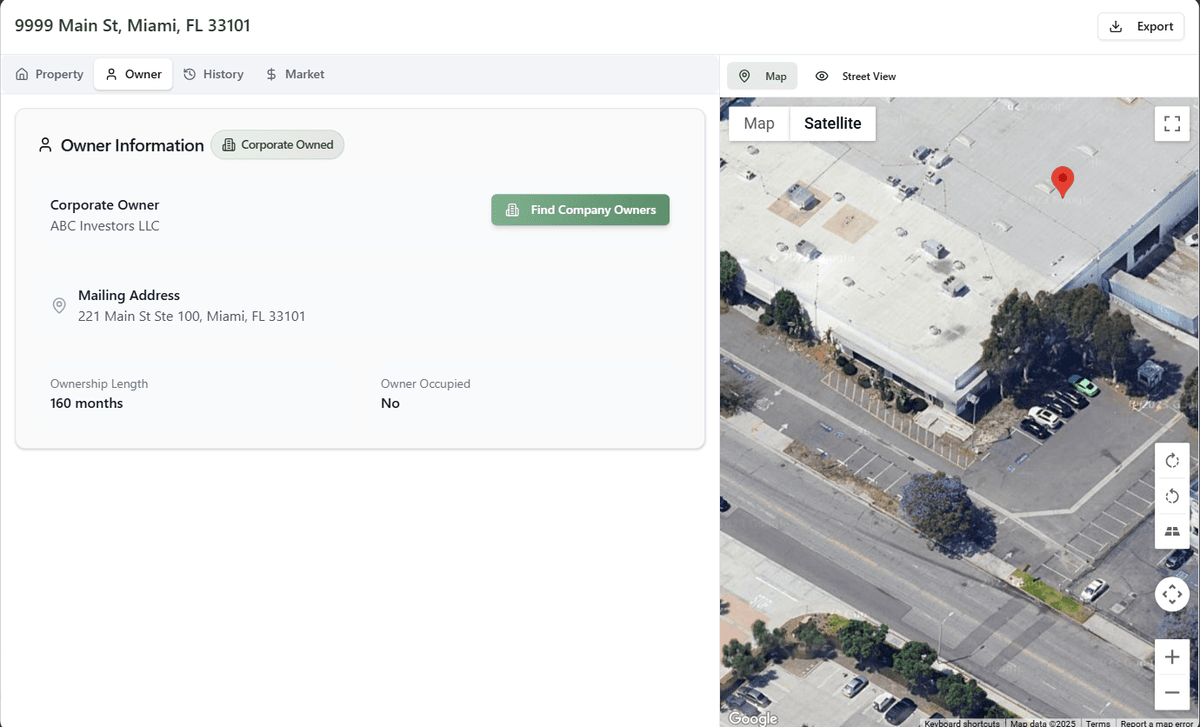Zoom in on the satellite map

pos(1172,657)
